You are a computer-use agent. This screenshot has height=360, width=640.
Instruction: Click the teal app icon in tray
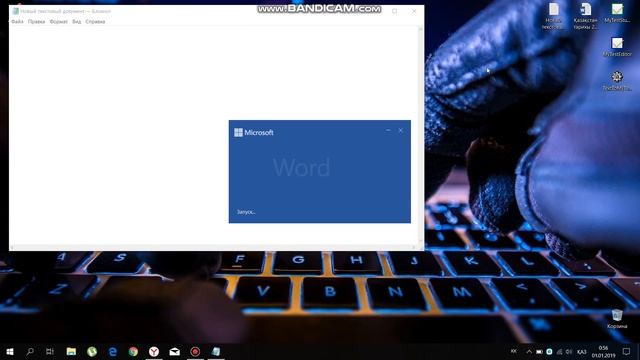point(549,351)
